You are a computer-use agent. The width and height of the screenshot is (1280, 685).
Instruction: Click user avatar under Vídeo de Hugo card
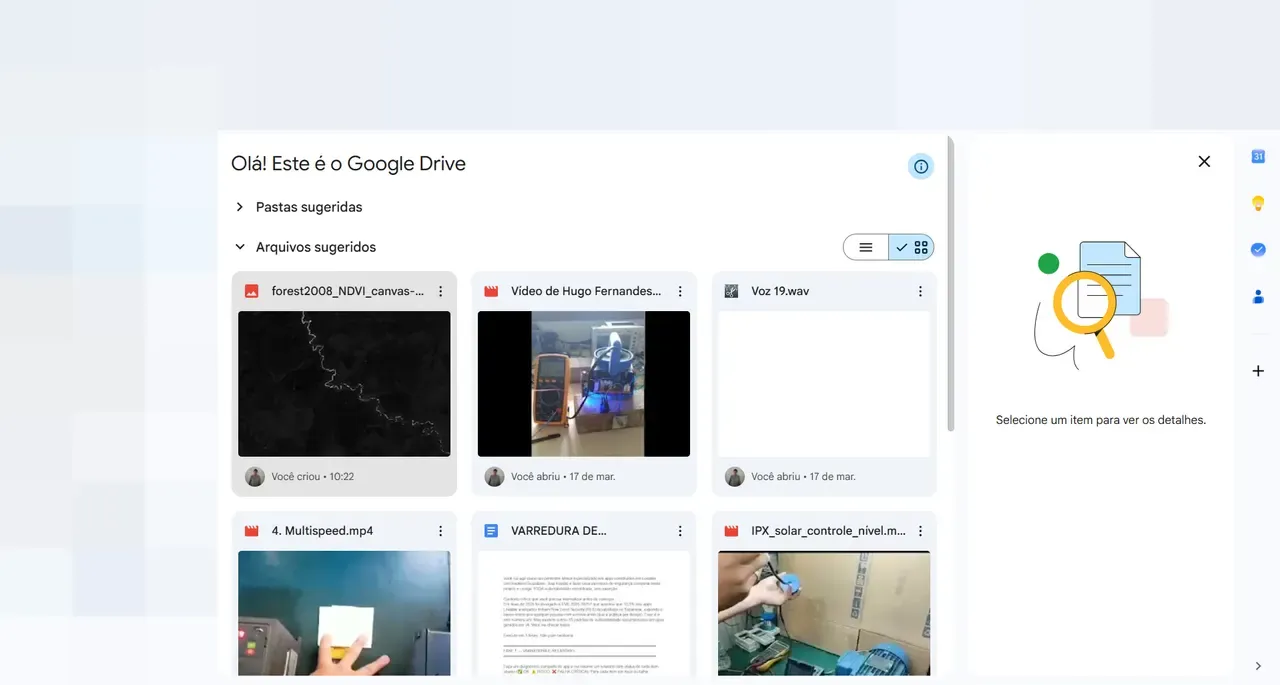point(494,477)
